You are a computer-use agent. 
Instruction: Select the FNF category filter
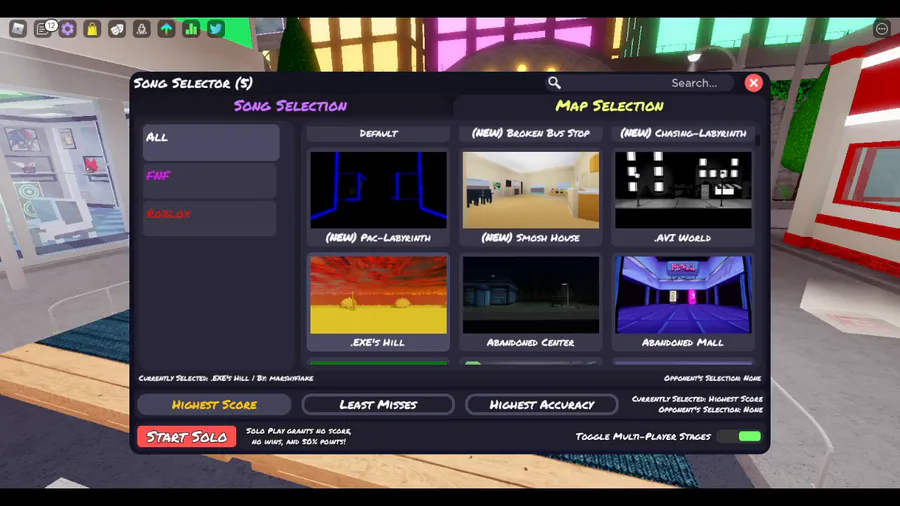point(210,181)
